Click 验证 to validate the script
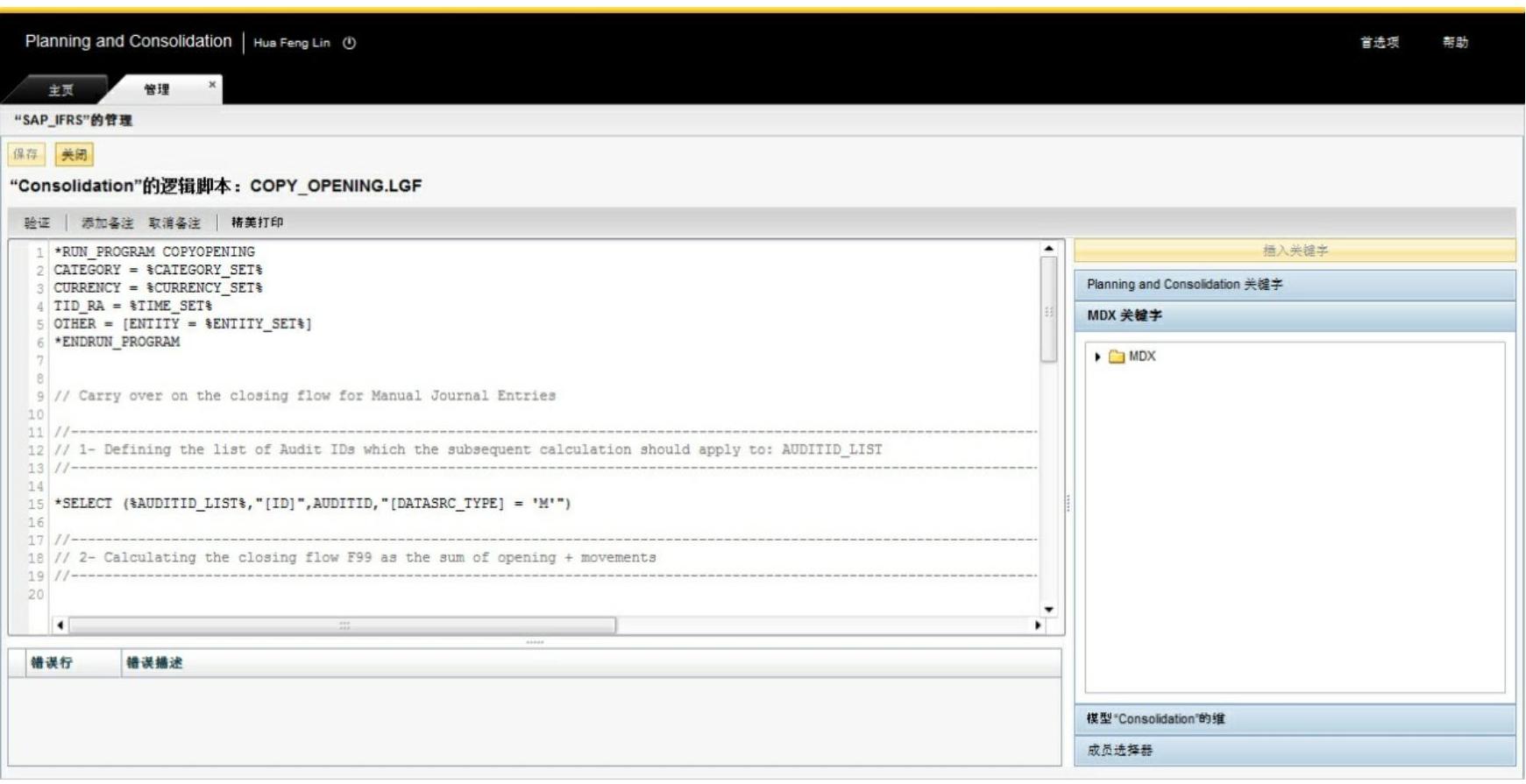 37,222
